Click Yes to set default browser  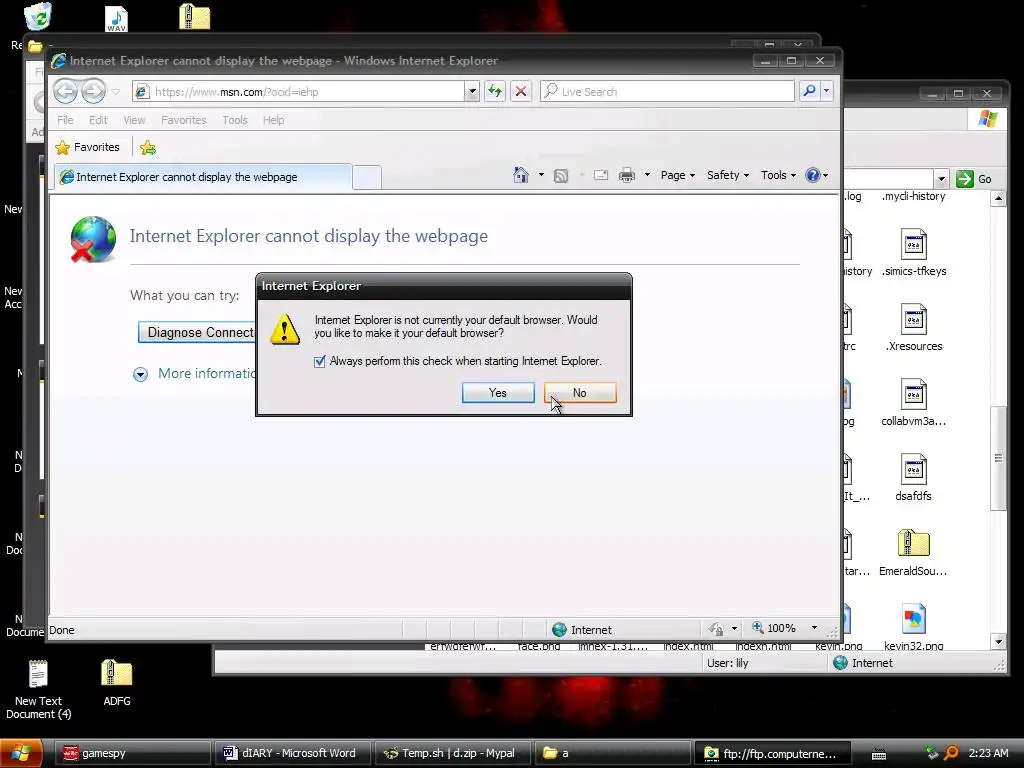click(x=498, y=392)
